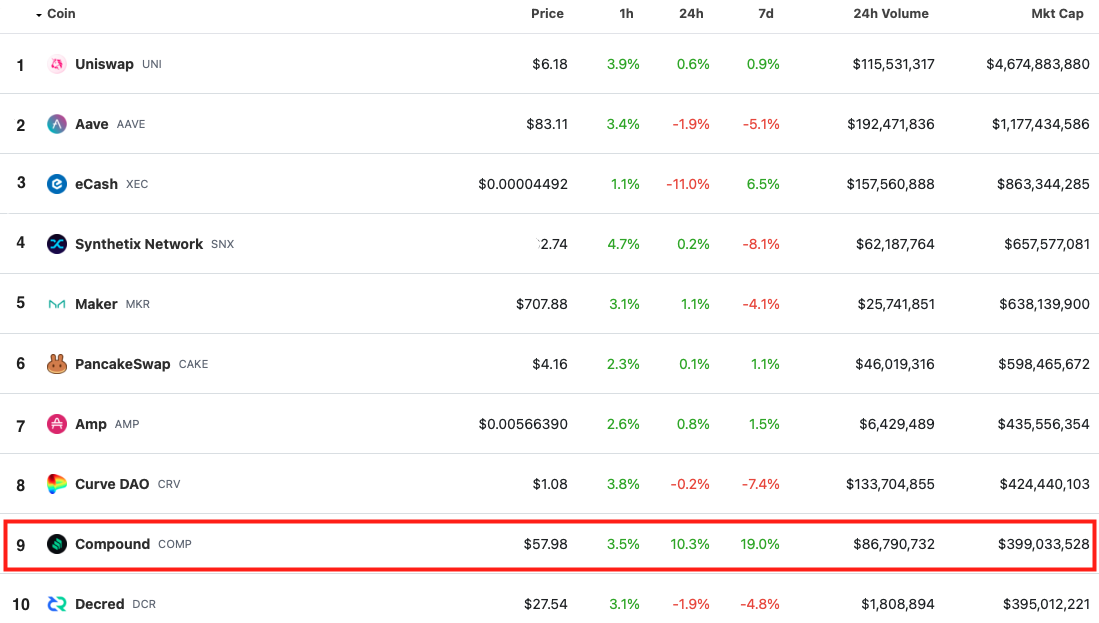Open the Decred coin name link
Image resolution: width=1099 pixels, height=623 pixels.
click(100, 603)
